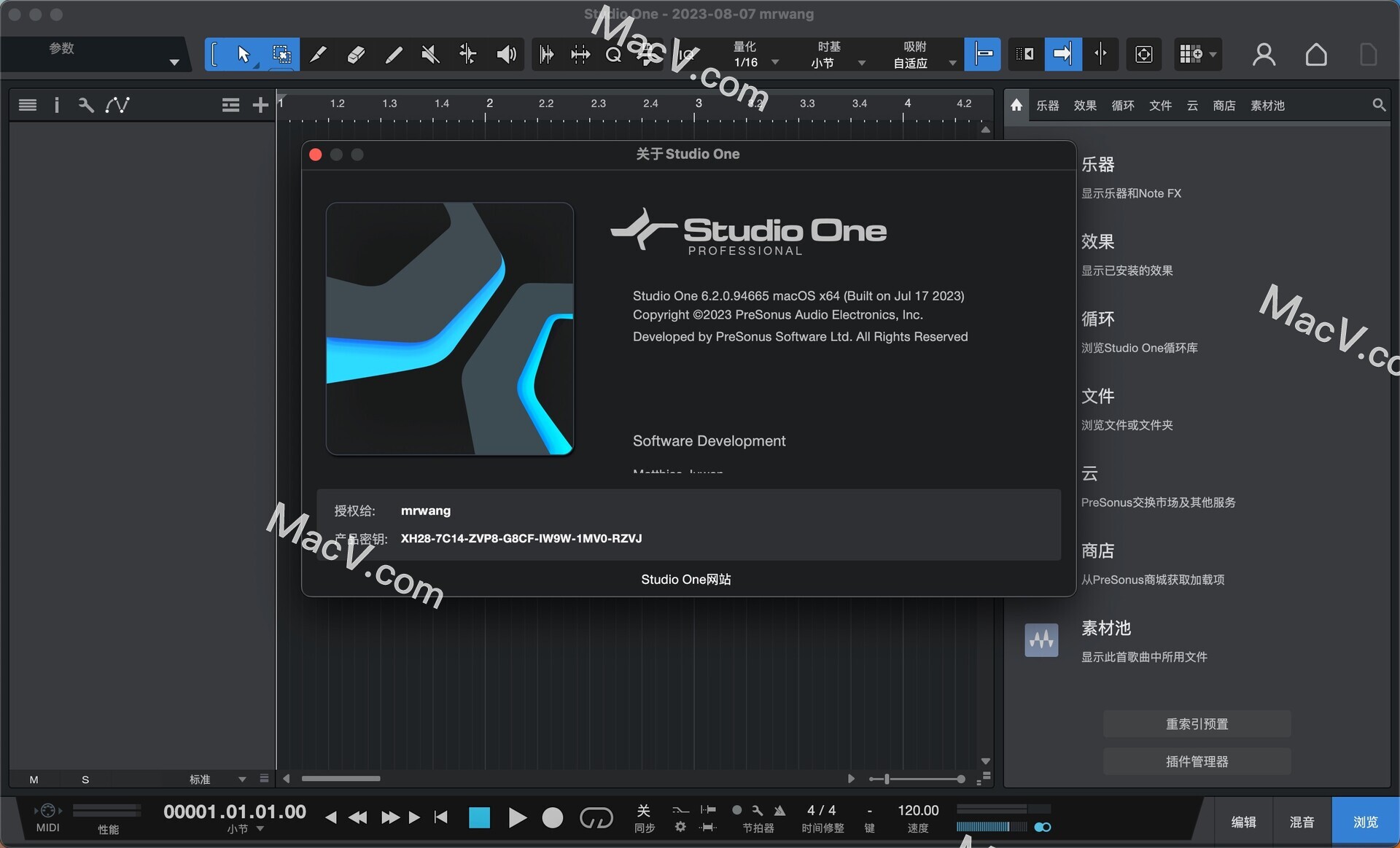This screenshot has width=1400, height=848.
Task: Click the add track plus icon
Action: (260, 105)
